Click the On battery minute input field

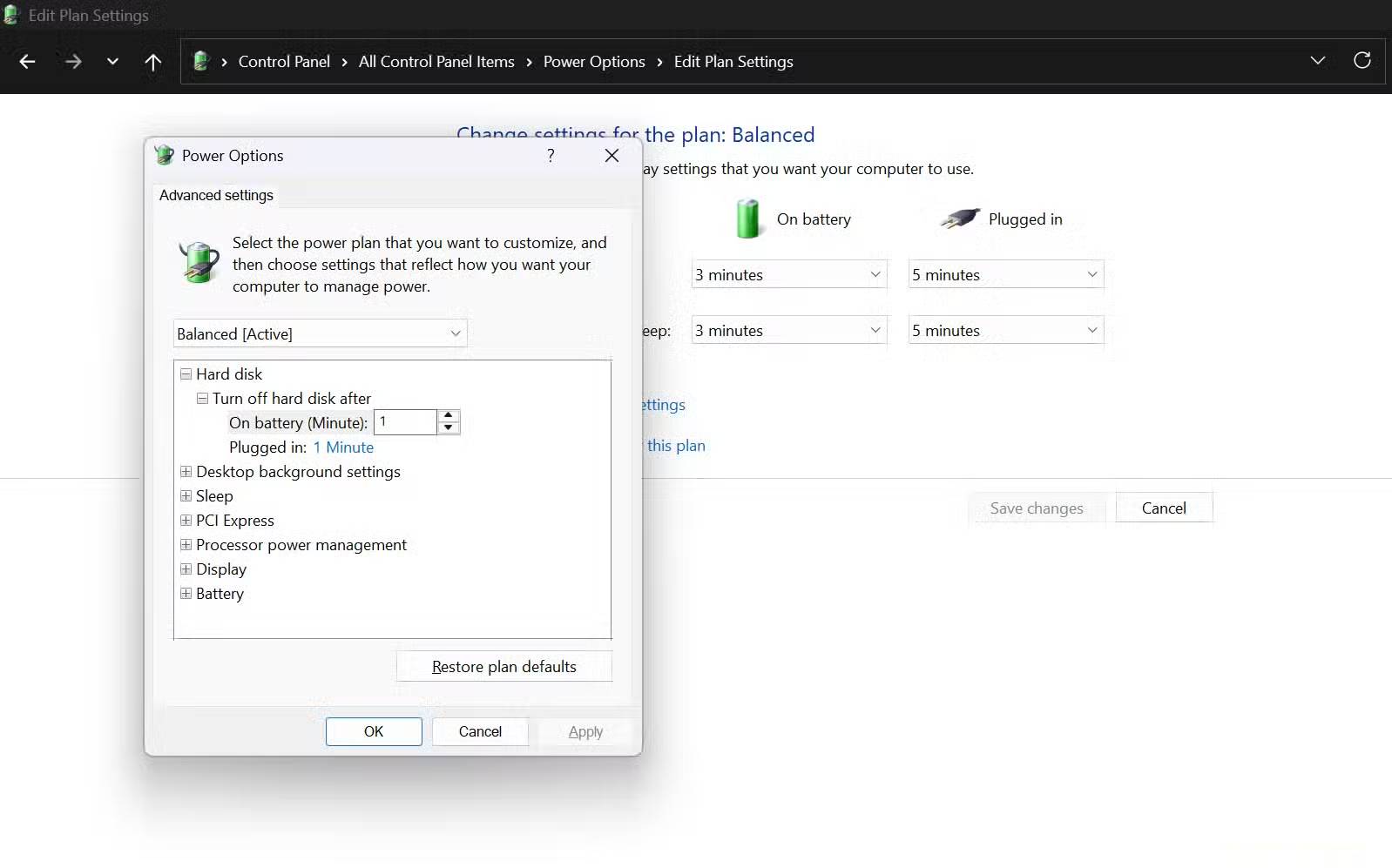coord(405,422)
